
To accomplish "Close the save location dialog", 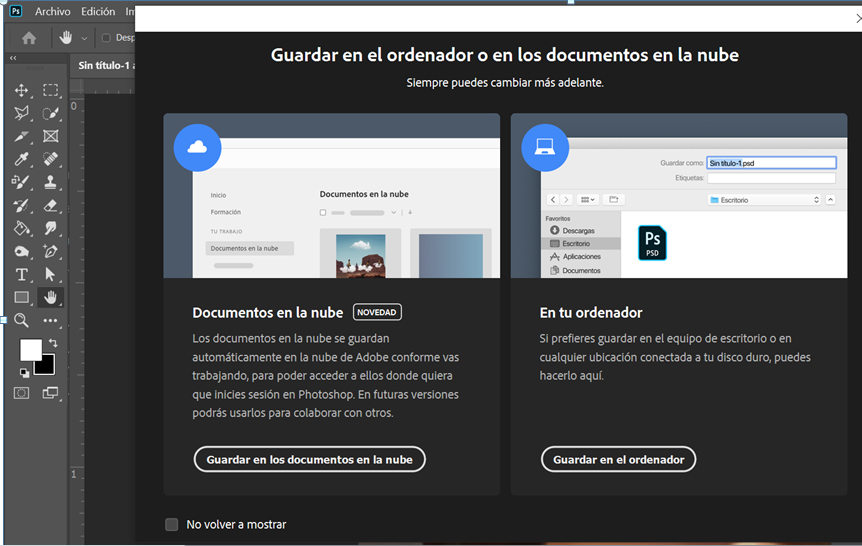I will (858, 19).
